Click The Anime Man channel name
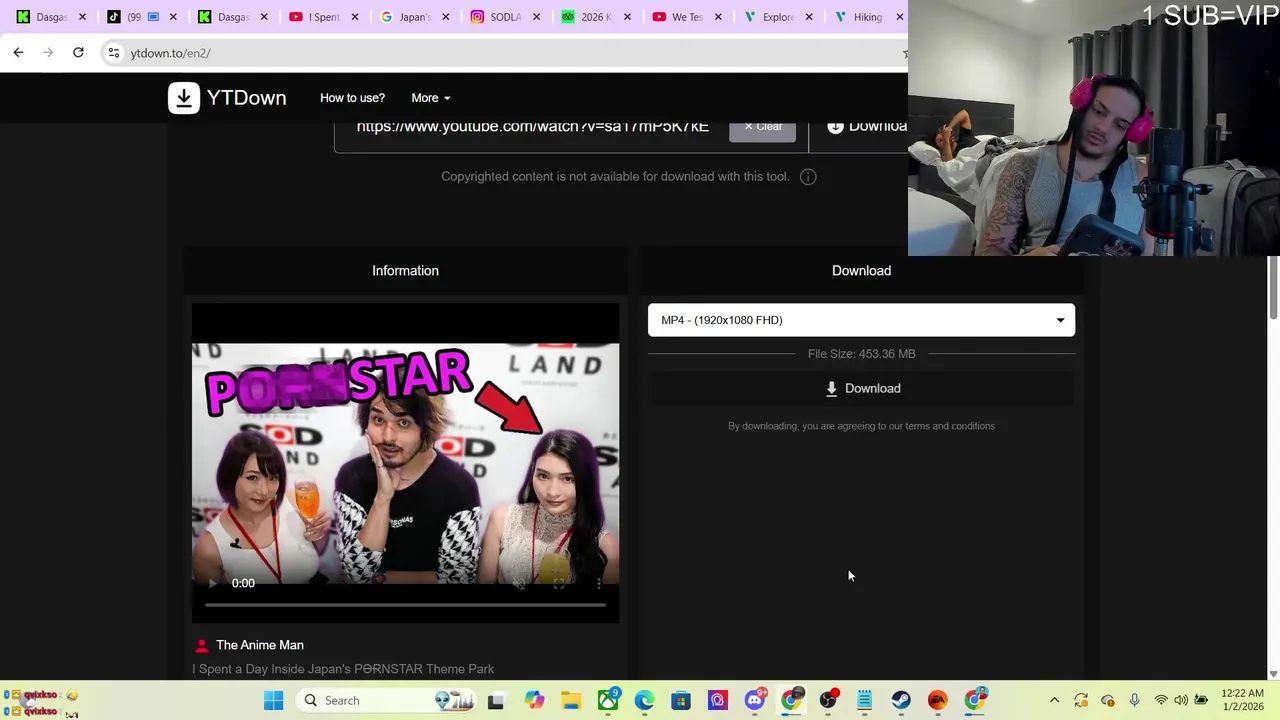This screenshot has width=1280, height=720. pyautogui.click(x=260, y=646)
